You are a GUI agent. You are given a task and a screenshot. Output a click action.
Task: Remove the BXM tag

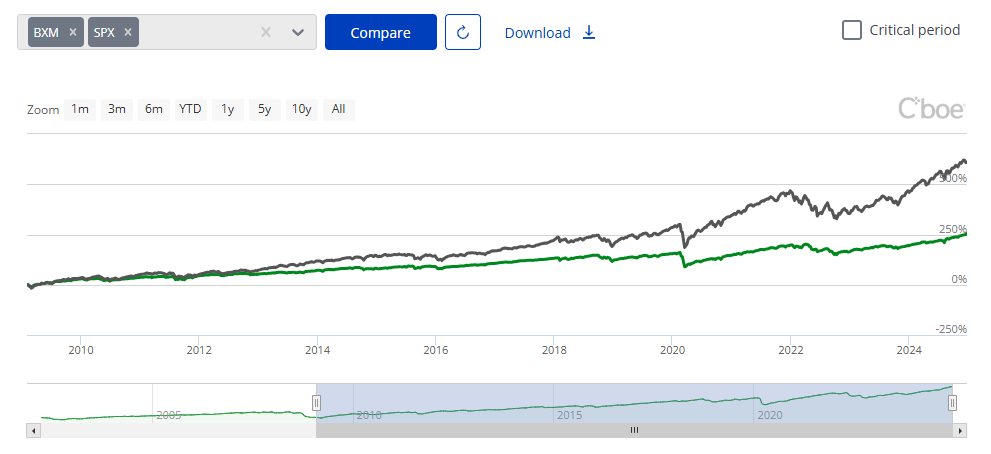73,32
